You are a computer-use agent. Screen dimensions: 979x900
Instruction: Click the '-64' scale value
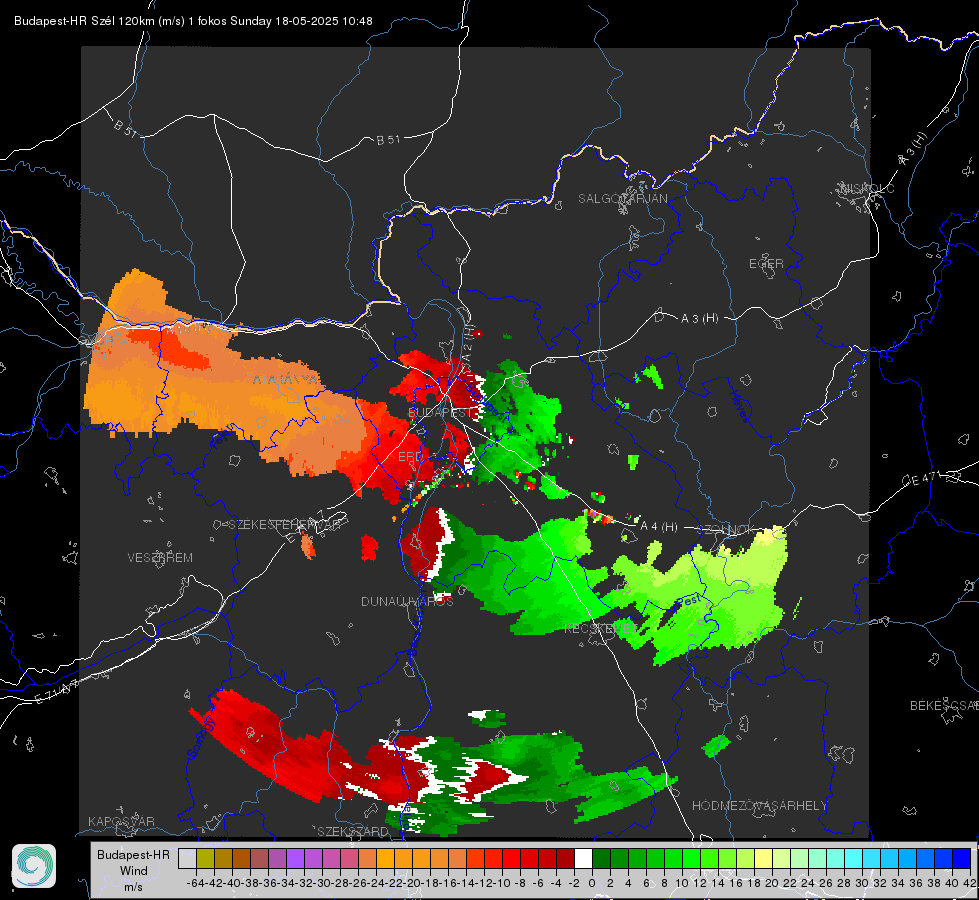[x=195, y=883]
